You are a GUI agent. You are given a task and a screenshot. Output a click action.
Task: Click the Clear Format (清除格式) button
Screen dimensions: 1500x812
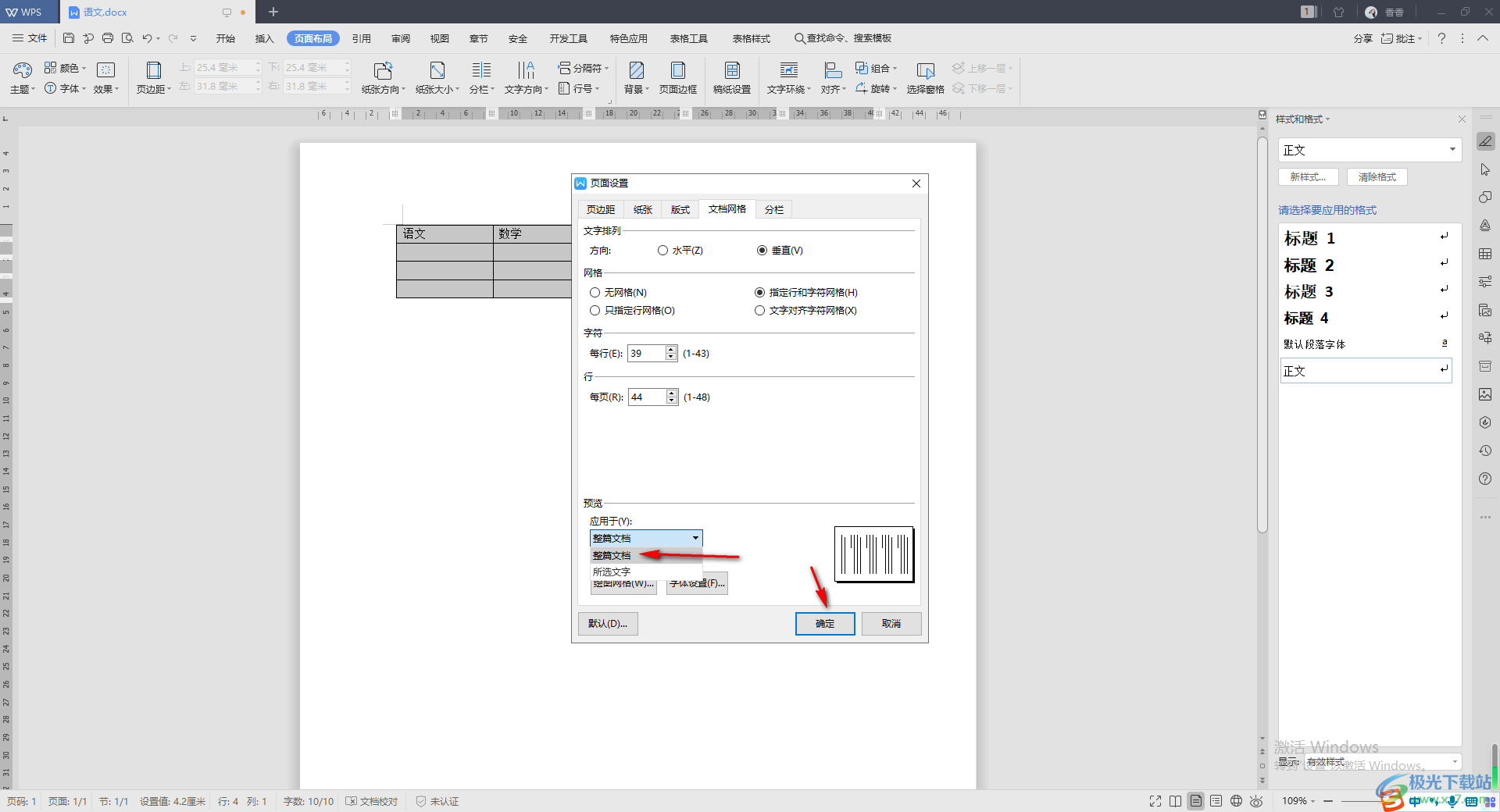pos(1377,177)
